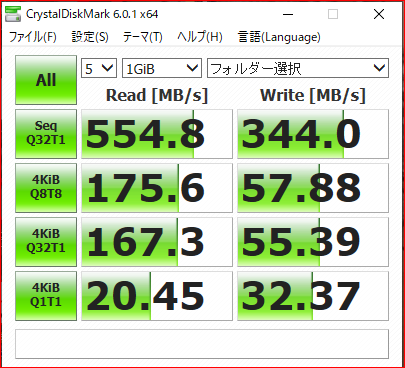
Task: Click the 4KiB Q1T1 read result 20.45
Action: tap(157, 296)
